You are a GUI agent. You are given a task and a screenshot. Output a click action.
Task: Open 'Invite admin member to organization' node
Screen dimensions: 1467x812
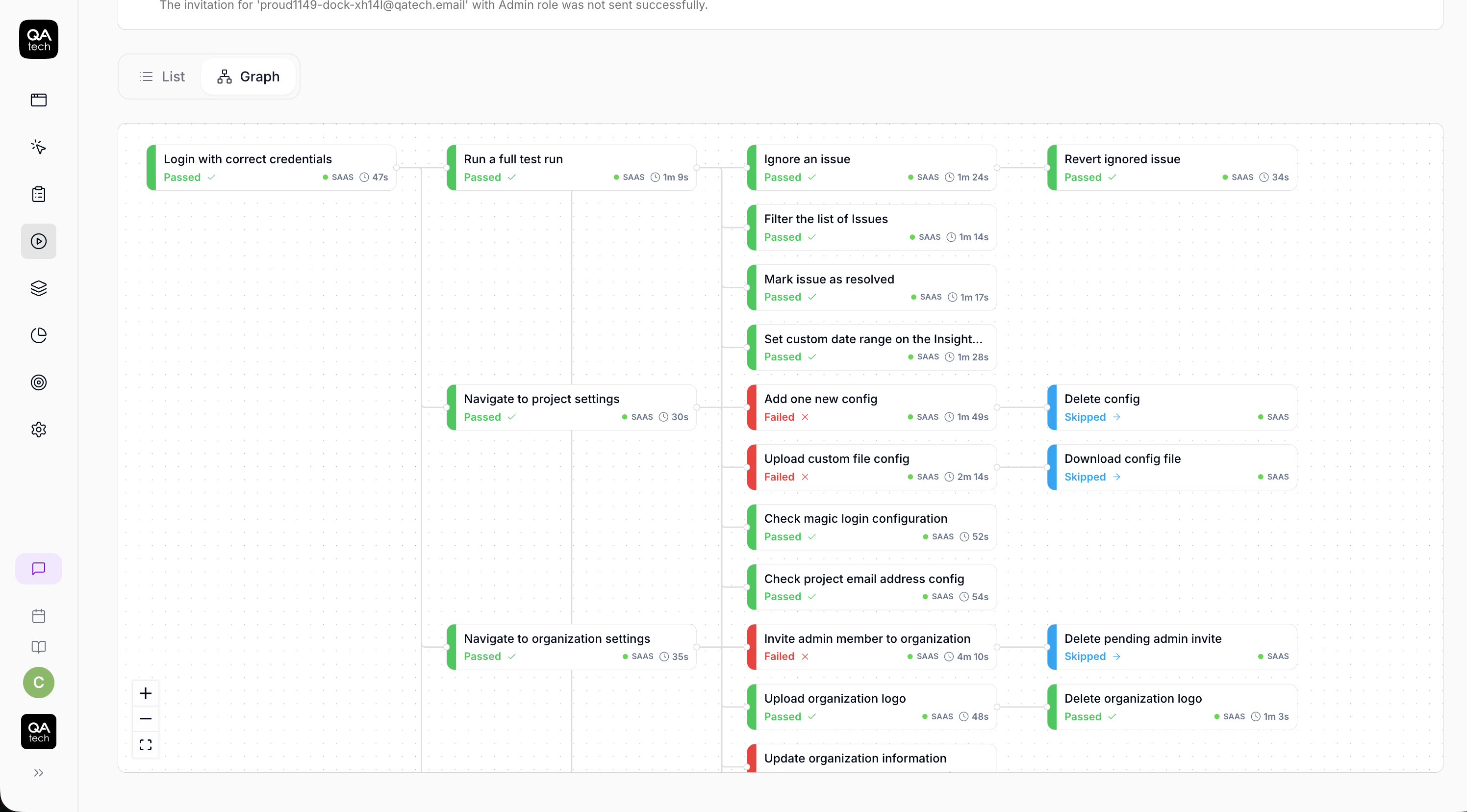pos(871,647)
